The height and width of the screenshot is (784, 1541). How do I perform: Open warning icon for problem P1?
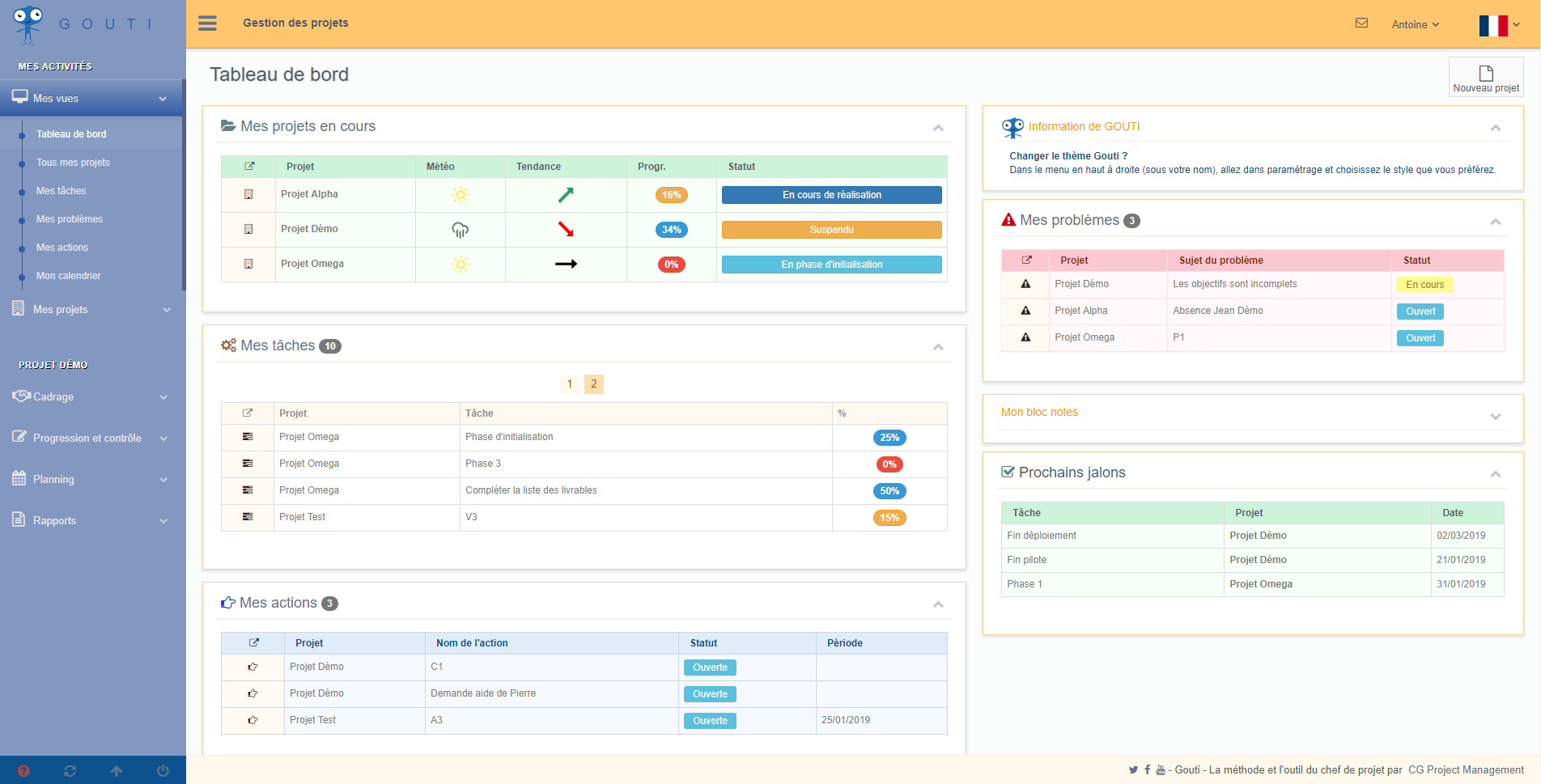pyautogui.click(x=1025, y=337)
